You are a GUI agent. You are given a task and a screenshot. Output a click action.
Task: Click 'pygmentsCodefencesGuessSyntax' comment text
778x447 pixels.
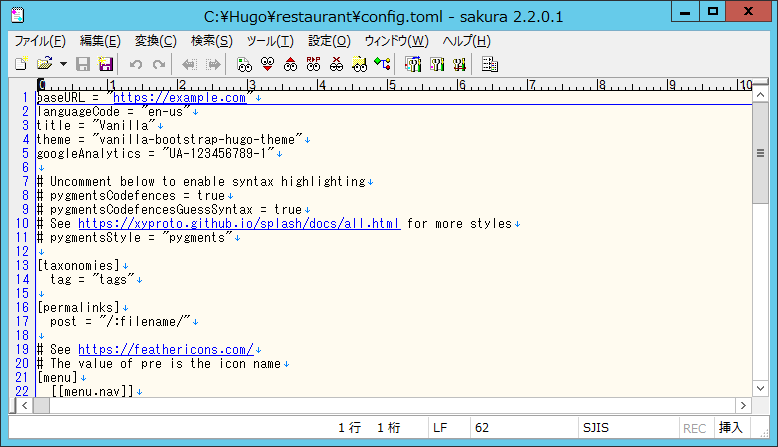(x=151, y=210)
